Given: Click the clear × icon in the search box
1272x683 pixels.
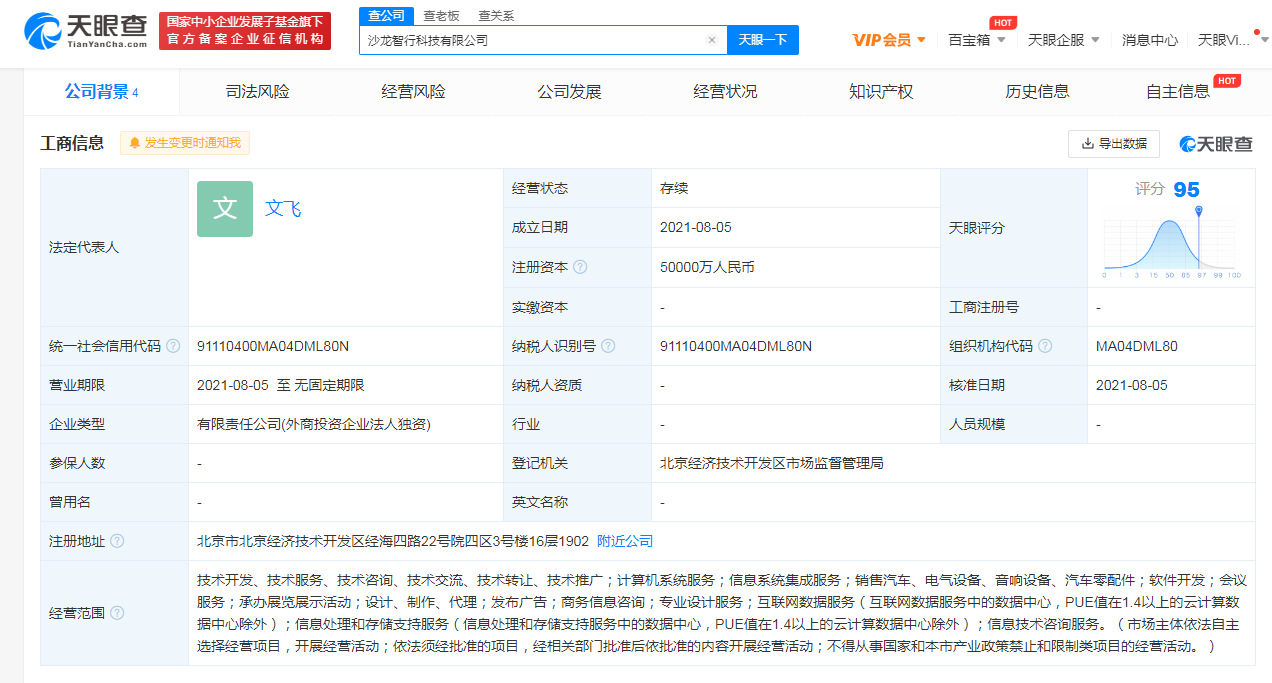Looking at the screenshot, I should click(711, 39).
